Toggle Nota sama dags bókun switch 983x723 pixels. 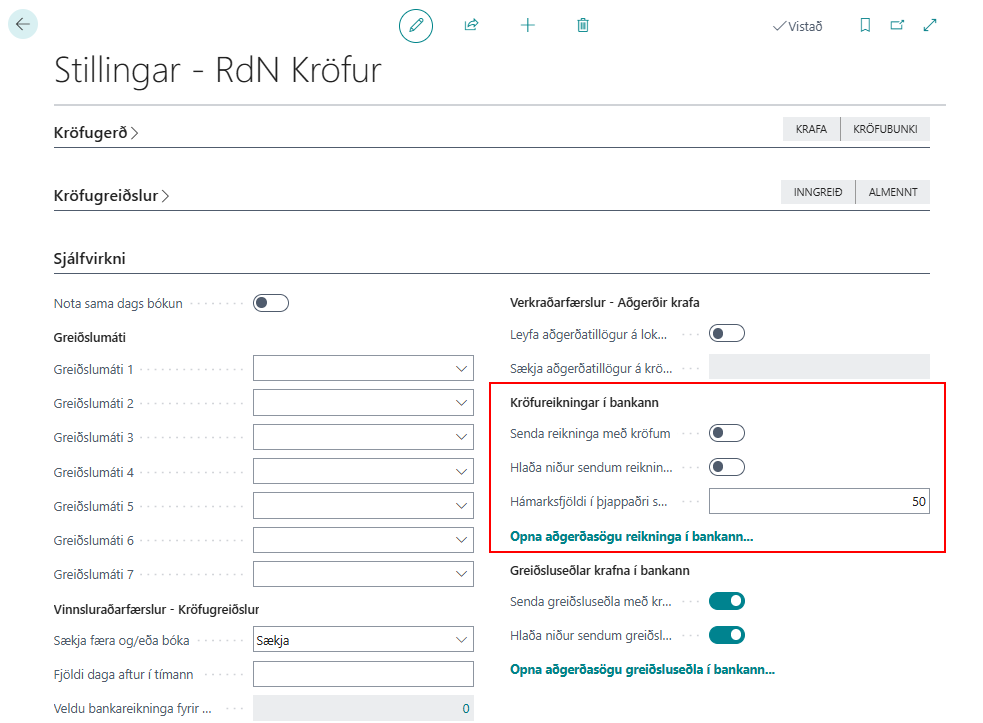(271, 303)
